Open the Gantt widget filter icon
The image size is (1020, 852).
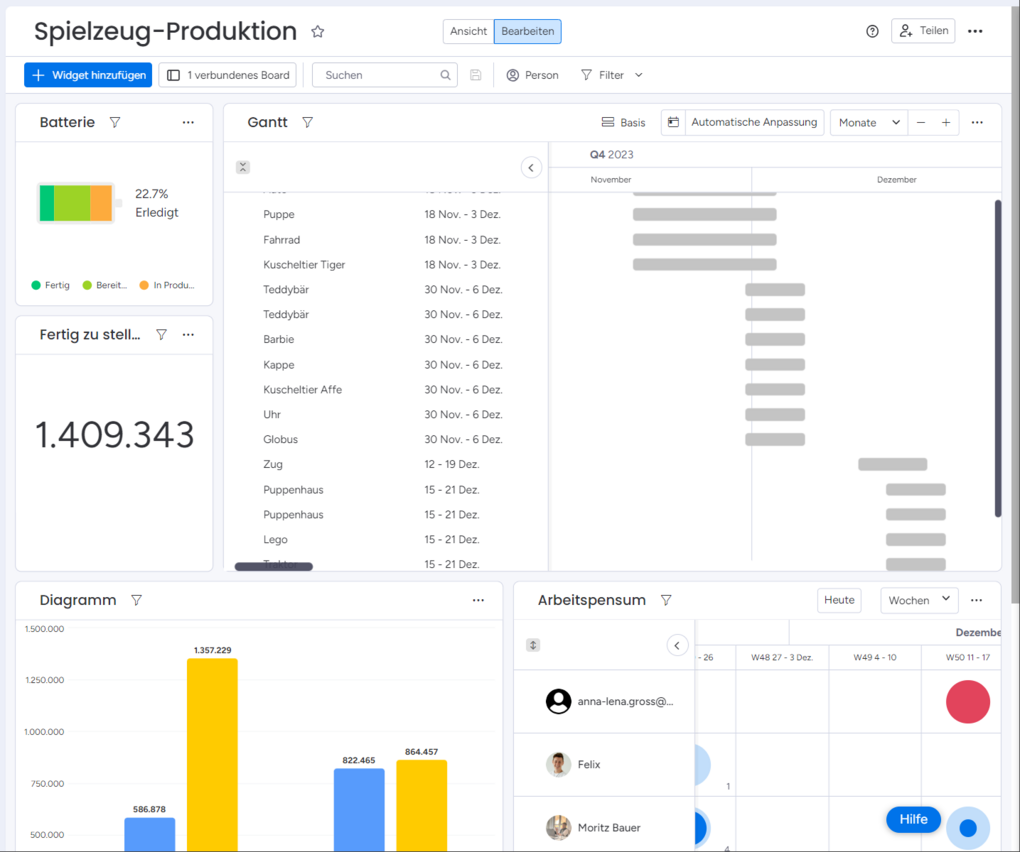pos(308,122)
